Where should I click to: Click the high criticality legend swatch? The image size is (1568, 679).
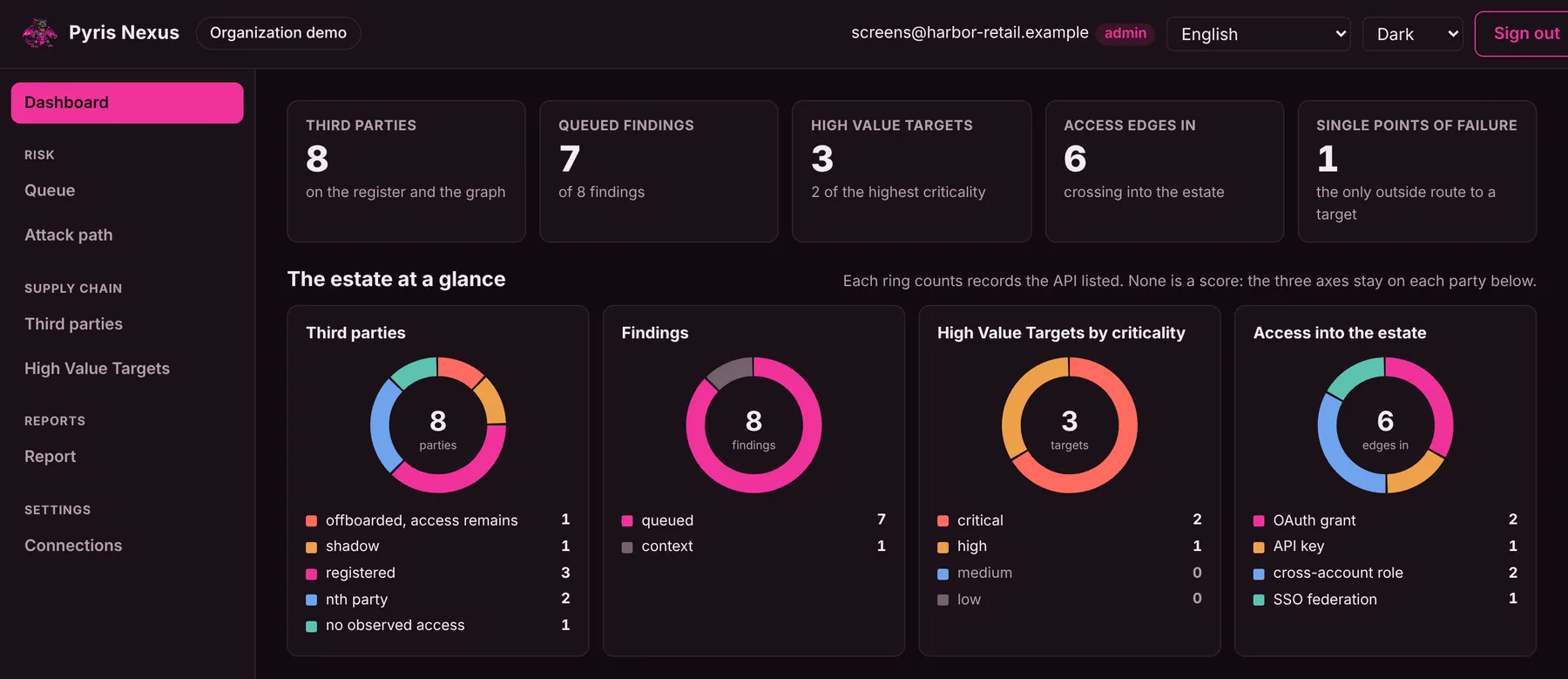(943, 547)
